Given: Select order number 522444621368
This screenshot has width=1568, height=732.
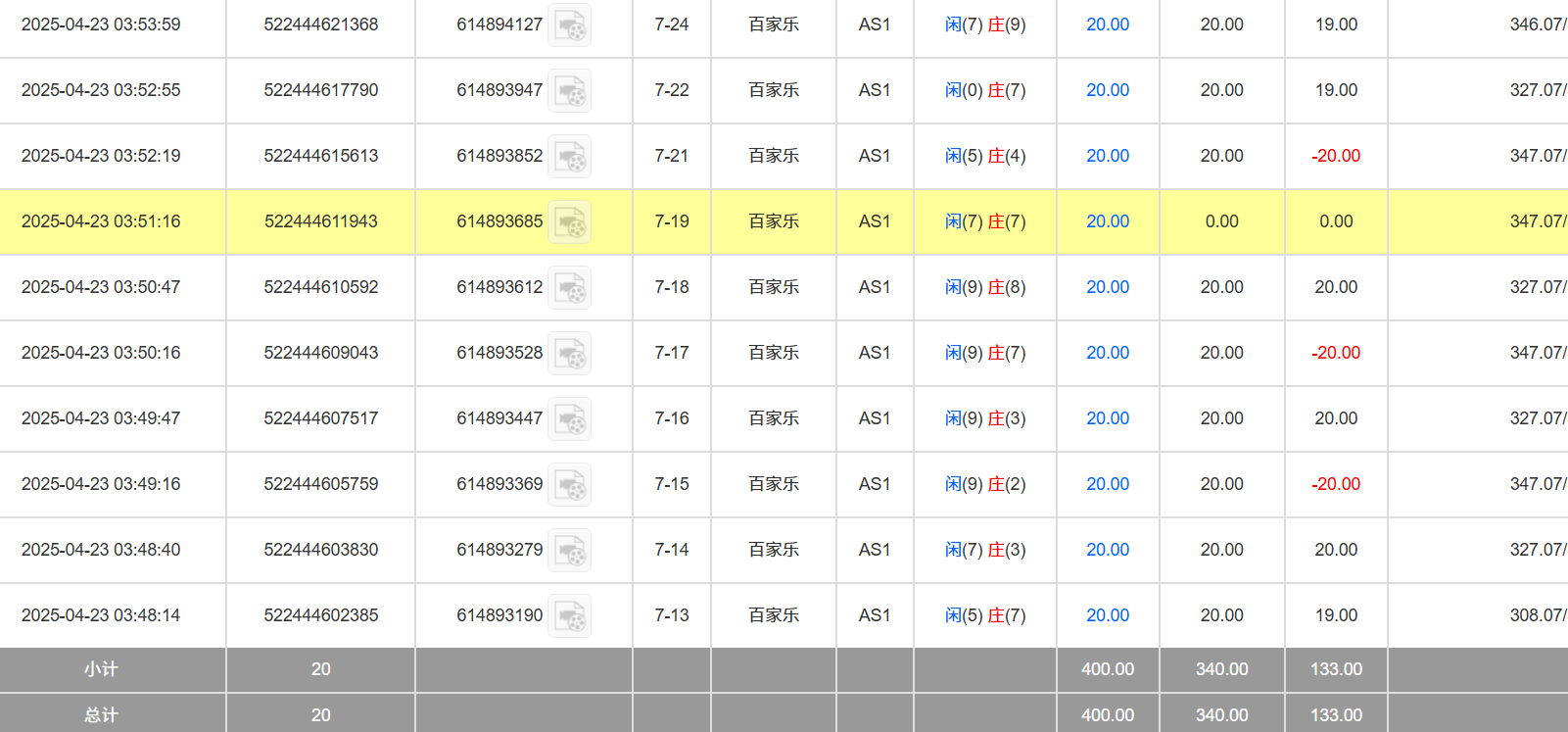Looking at the screenshot, I should 320,24.
